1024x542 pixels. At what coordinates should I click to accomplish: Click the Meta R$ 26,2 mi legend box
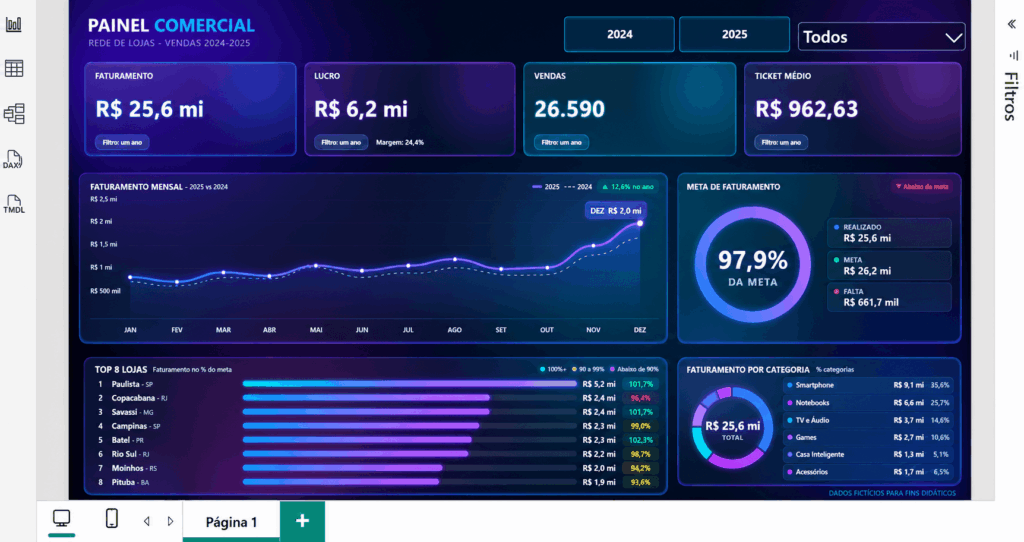889,265
